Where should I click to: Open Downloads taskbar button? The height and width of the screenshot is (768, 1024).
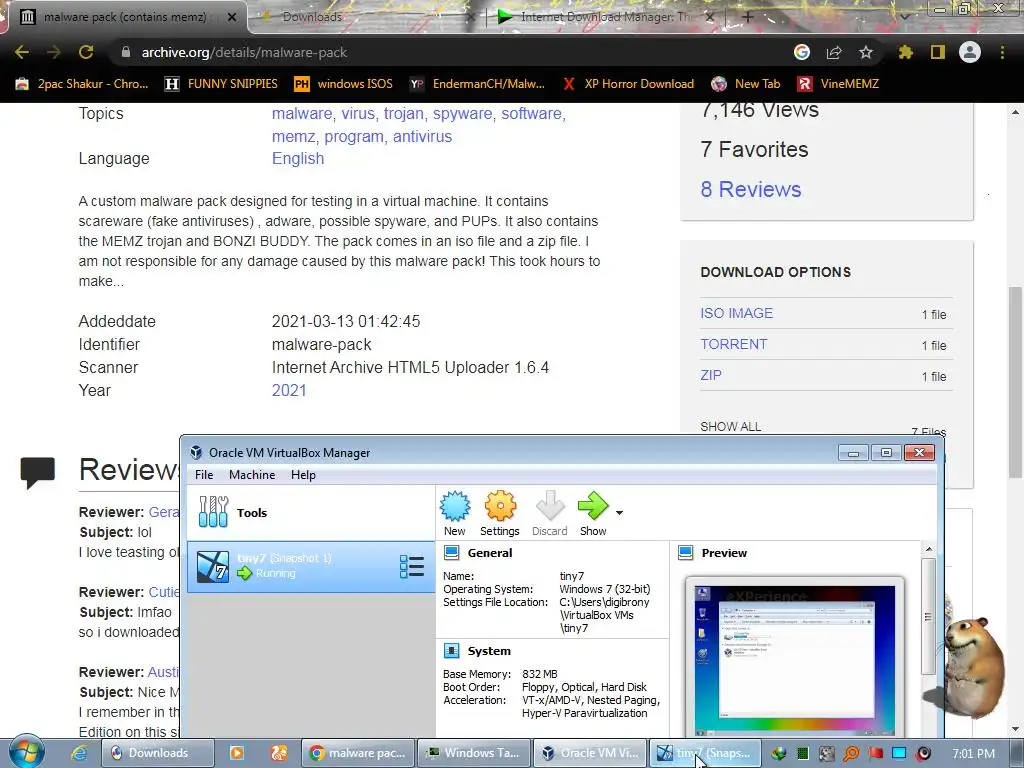[157, 753]
